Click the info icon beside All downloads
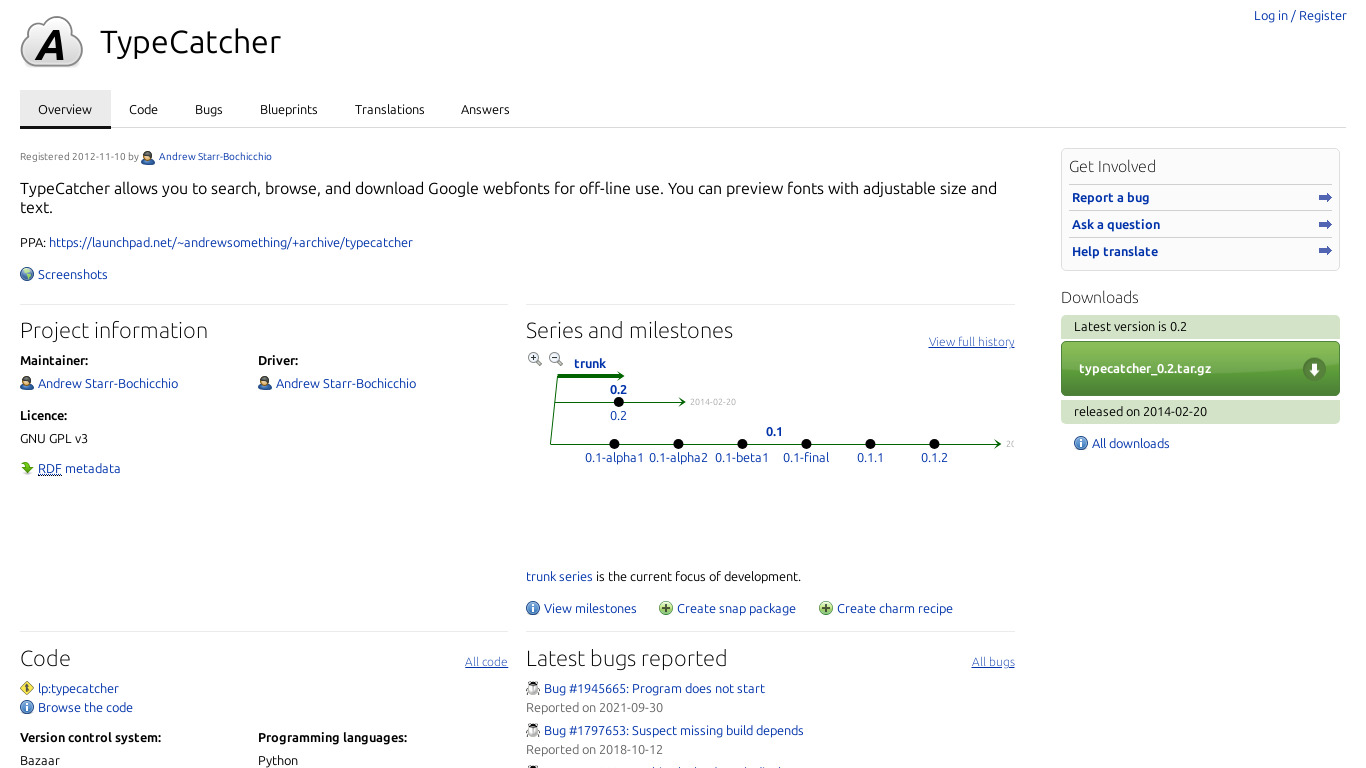 point(1081,443)
